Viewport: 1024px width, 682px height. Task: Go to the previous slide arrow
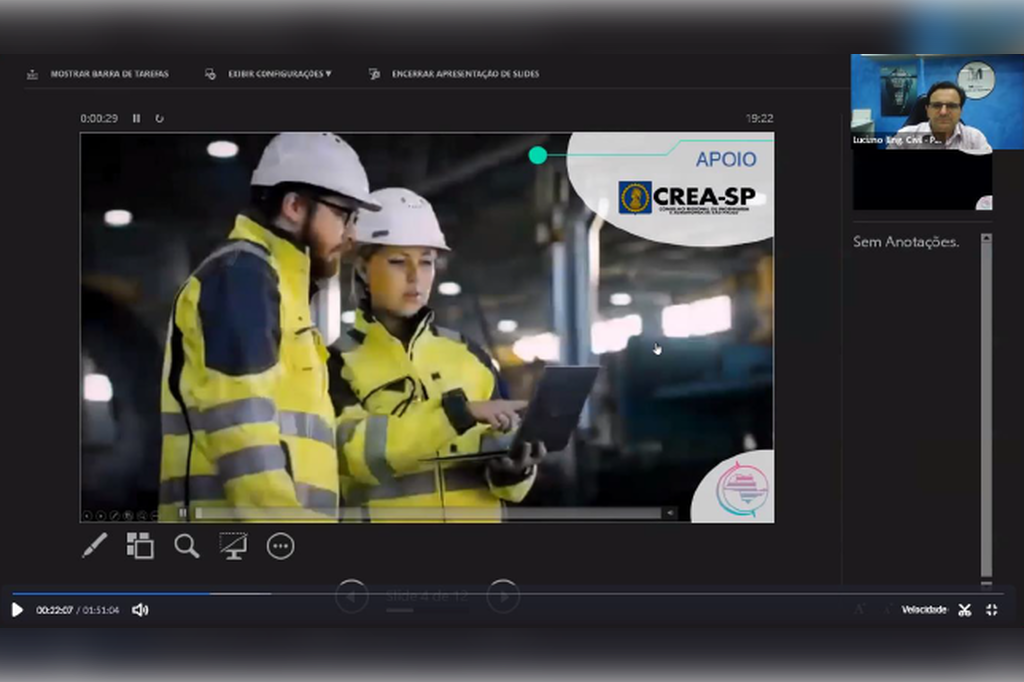[x=351, y=596]
